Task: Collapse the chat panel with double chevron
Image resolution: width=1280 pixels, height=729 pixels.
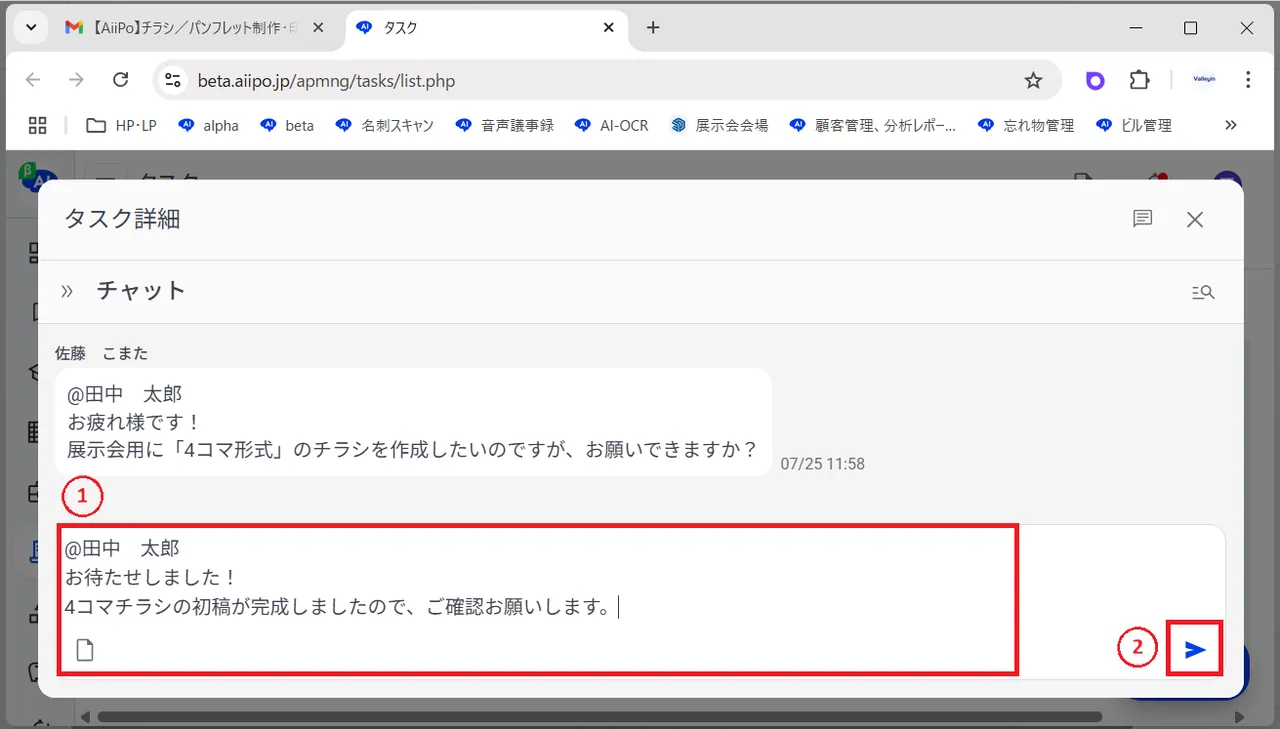Action: click(67, 291)
